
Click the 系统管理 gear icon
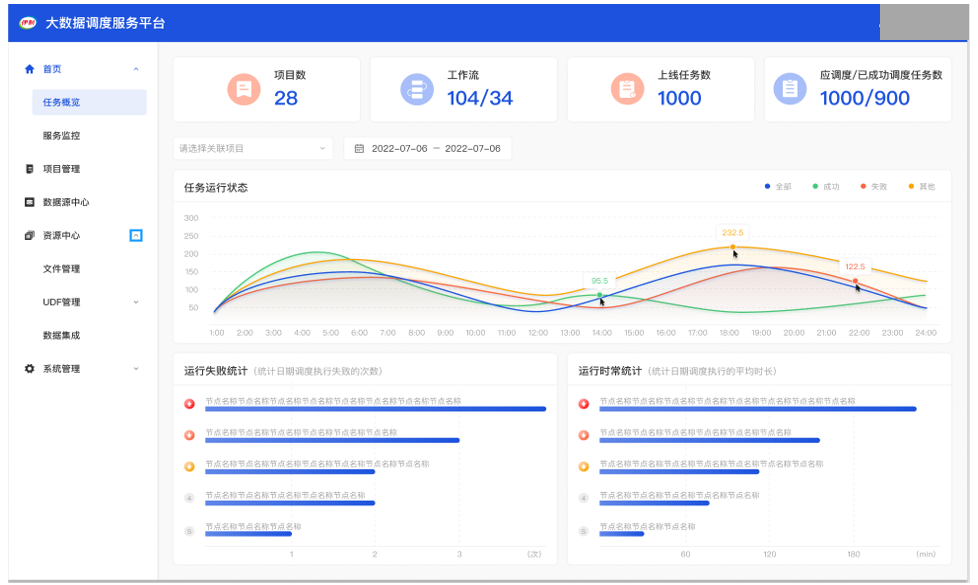[x=29, y=369]
